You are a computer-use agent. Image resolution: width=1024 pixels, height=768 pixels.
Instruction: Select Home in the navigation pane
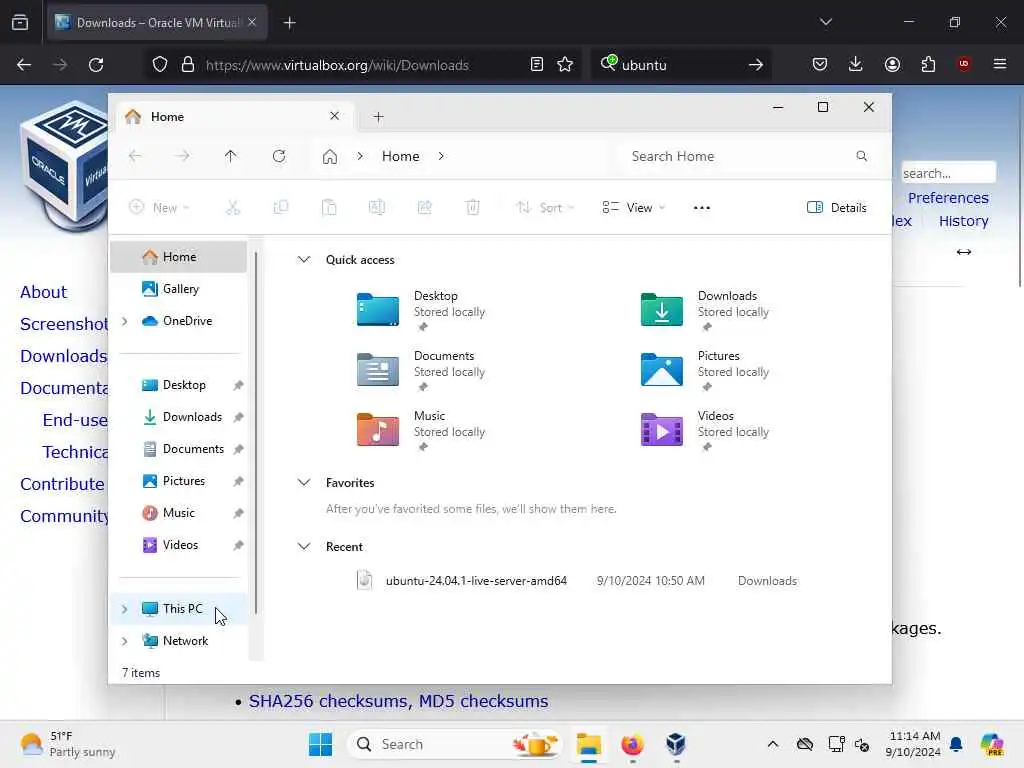pyautogui.click(x=178, y=257)
